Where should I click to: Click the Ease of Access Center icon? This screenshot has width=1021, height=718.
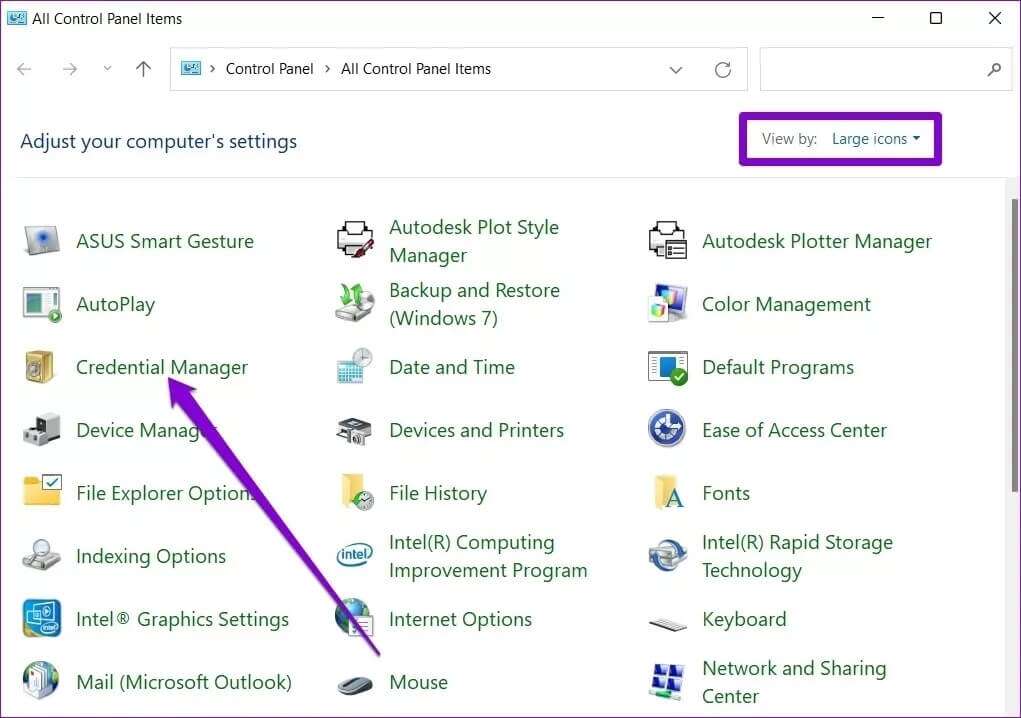(667, 428)
